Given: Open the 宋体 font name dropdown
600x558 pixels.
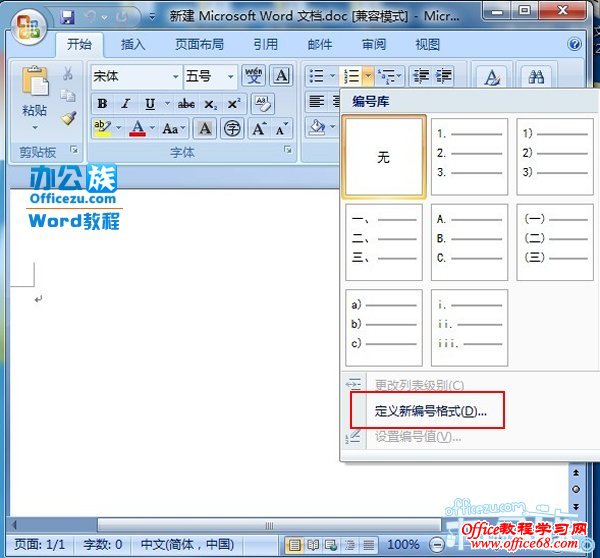Looking at the screenshot, I should (x=176, y=77).
